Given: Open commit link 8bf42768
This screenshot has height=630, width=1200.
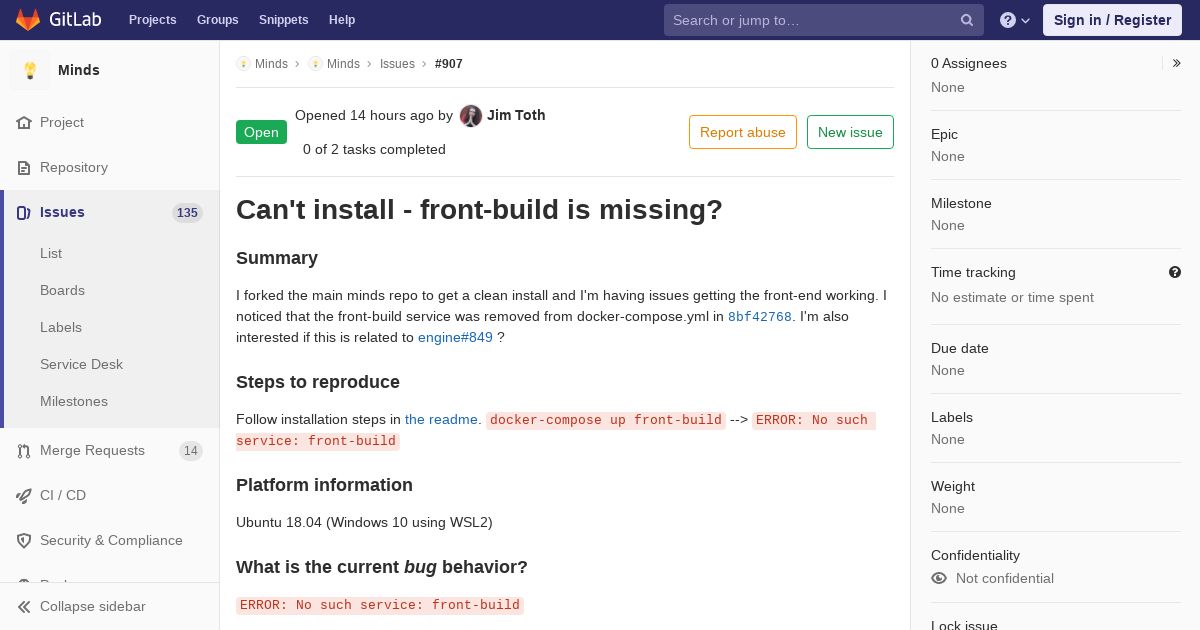Looking at the screenshot, I should (760, 317).
